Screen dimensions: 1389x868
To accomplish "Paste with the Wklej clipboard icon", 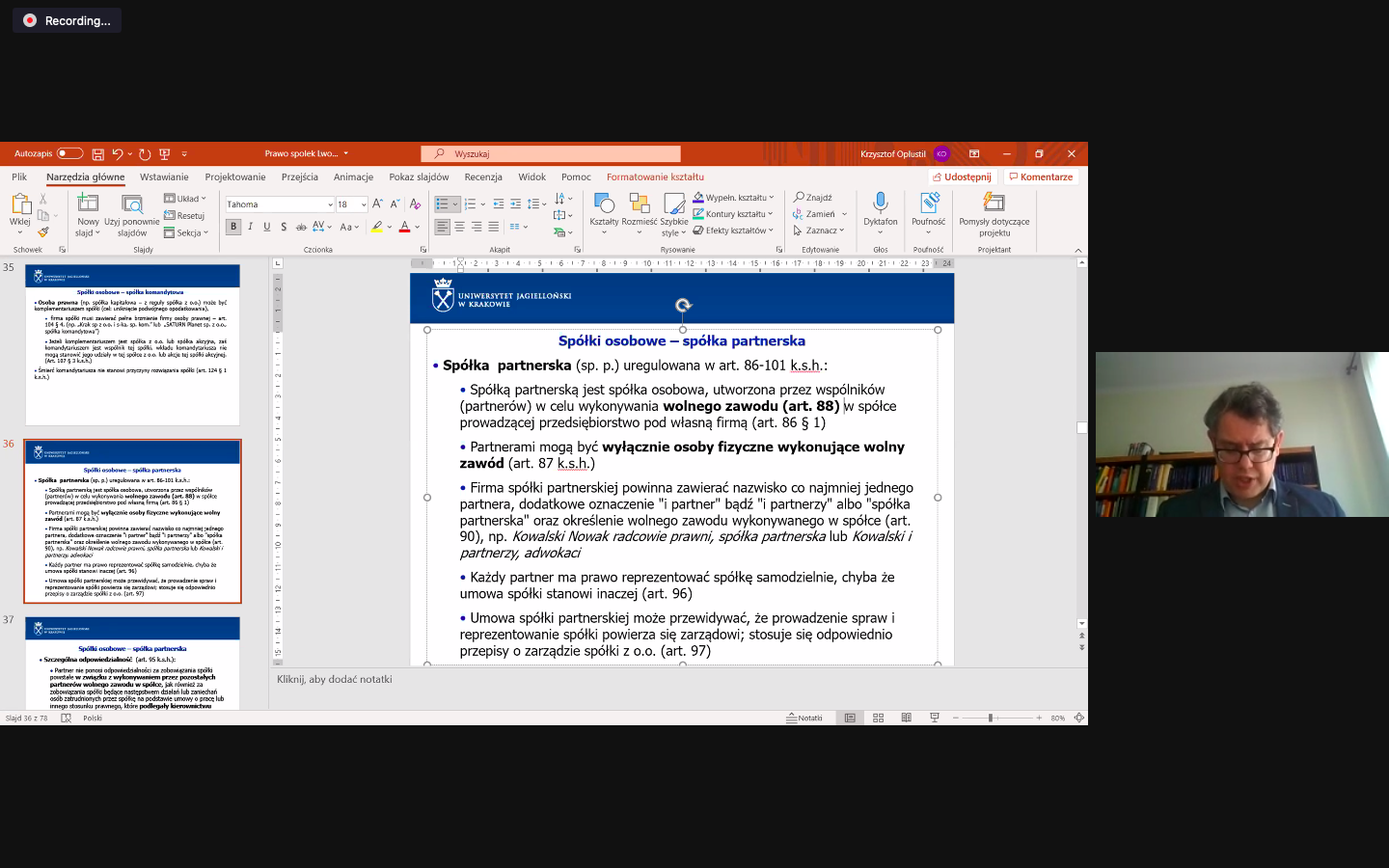I will tap(20, 203).
